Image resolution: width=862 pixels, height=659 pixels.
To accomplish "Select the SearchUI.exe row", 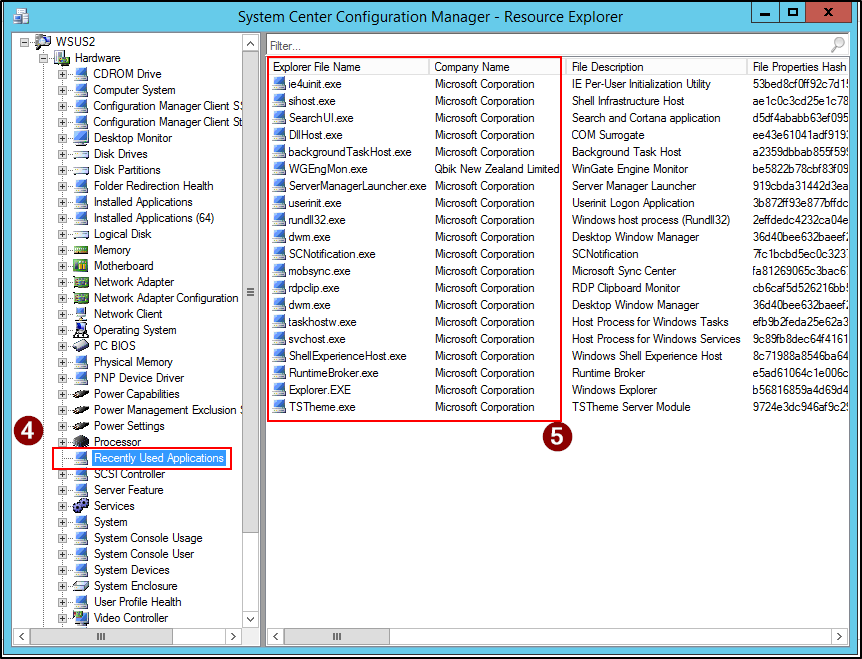I will [x=558, y=118].
